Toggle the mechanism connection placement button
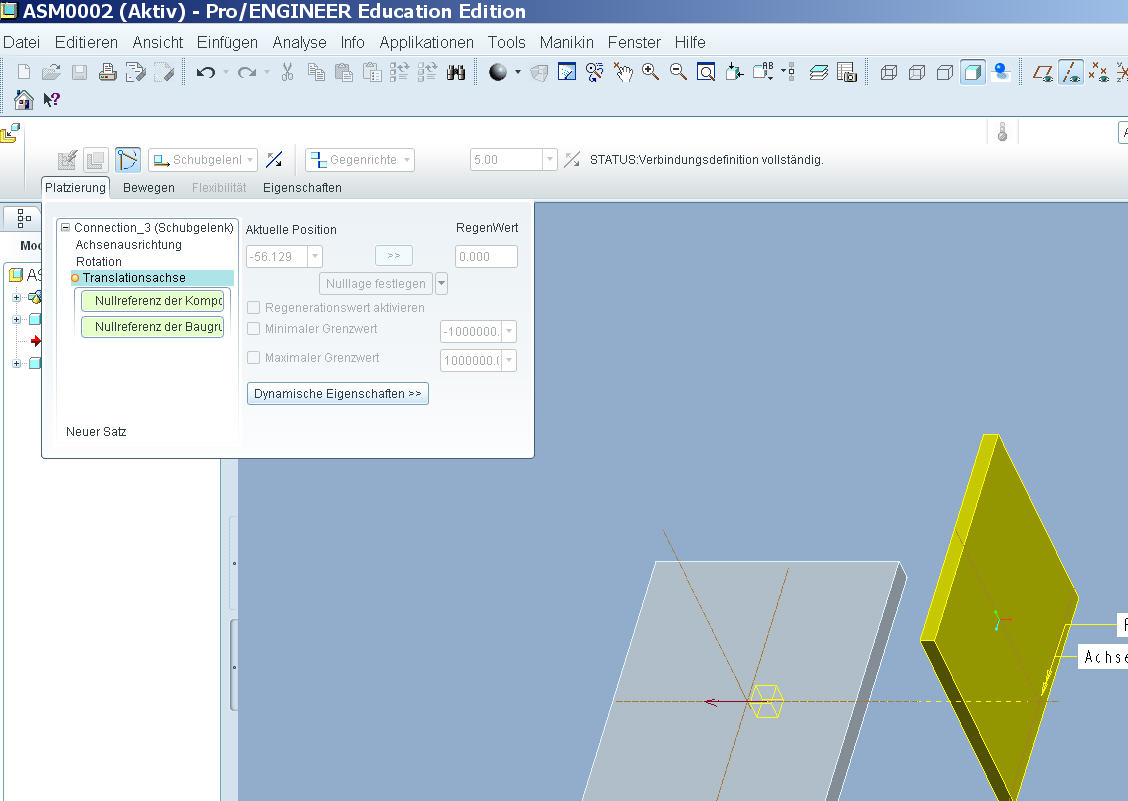Viewport: 1128px width, 801px height. pos(127,160)
